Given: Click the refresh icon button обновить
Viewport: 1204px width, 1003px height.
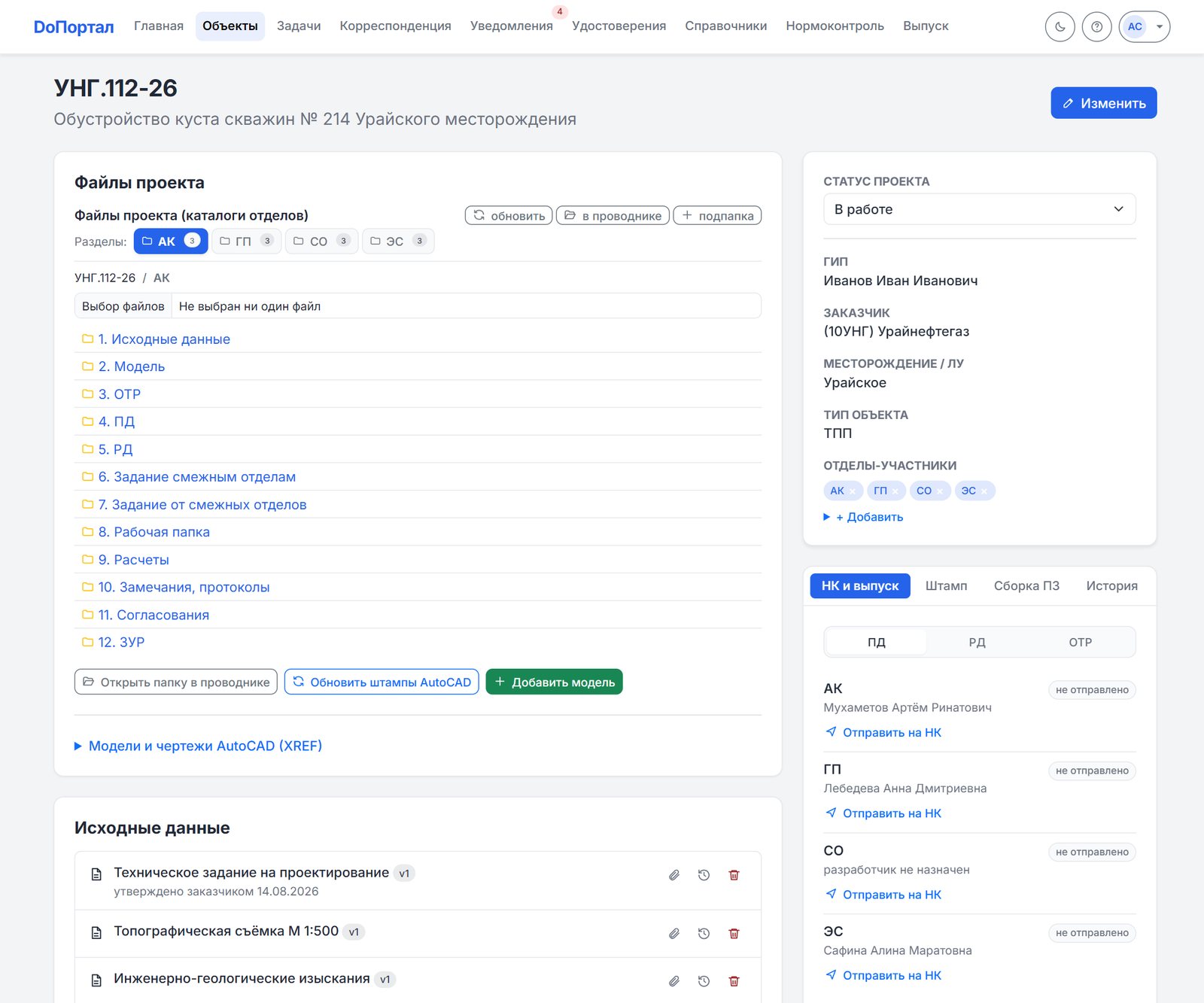Looking at the screenshot, I should [509, 216].
